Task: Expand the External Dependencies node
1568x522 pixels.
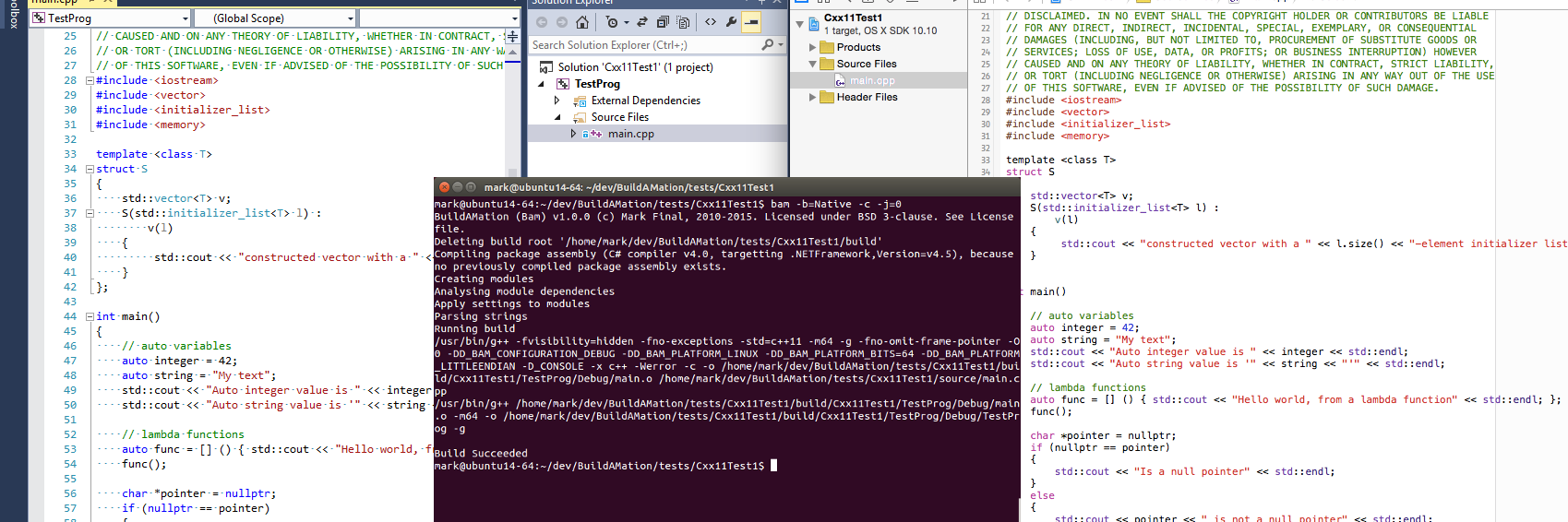Action: [x=557, y=101]
